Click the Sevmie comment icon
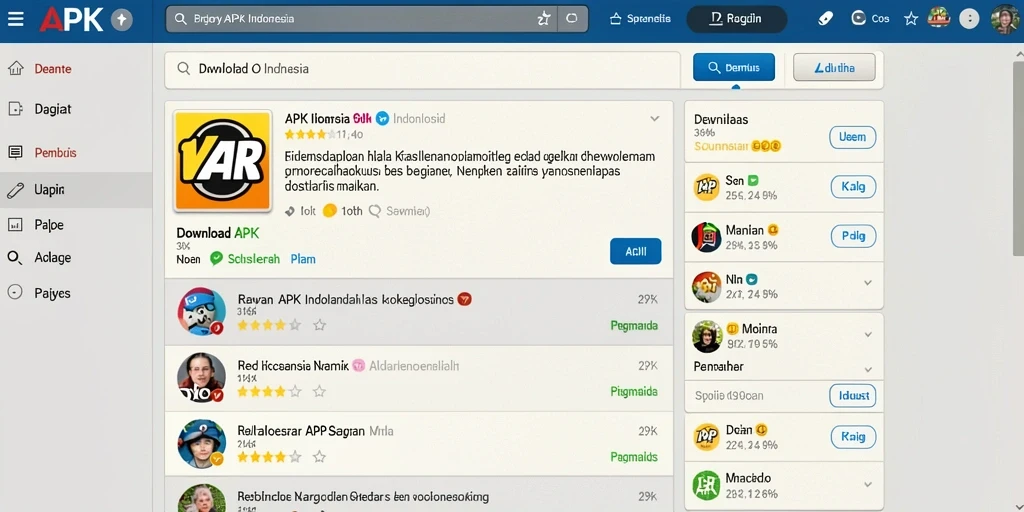The height and width of the screenshot is (512, 1024). coord(375,211)
